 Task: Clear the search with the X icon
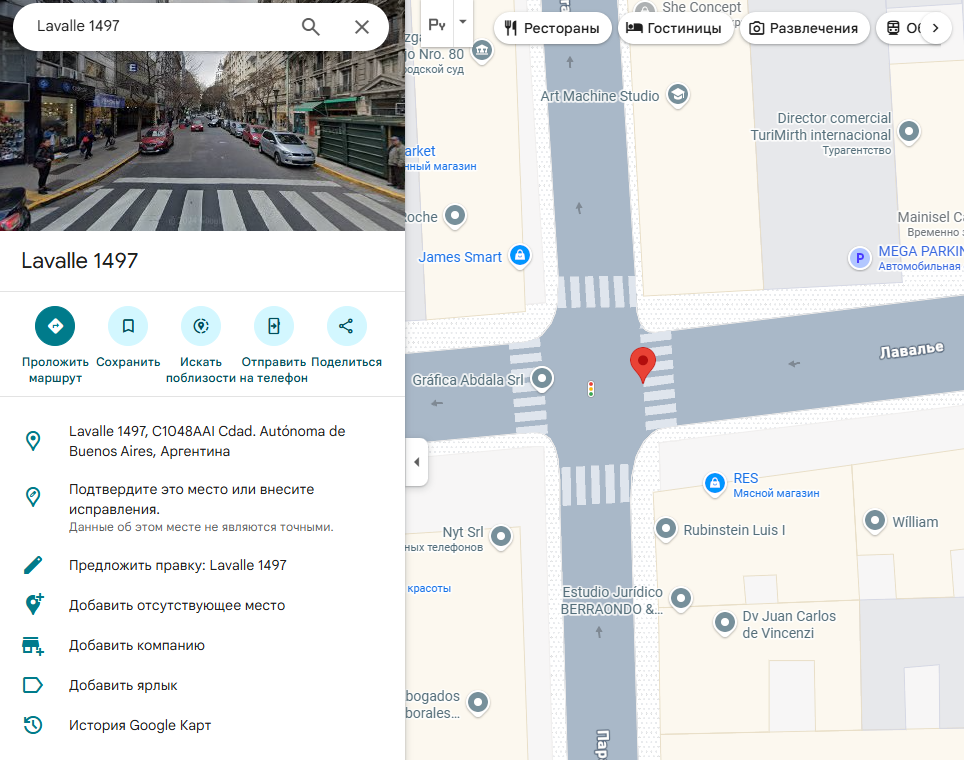pyautogui.click(x=362, y=27)
